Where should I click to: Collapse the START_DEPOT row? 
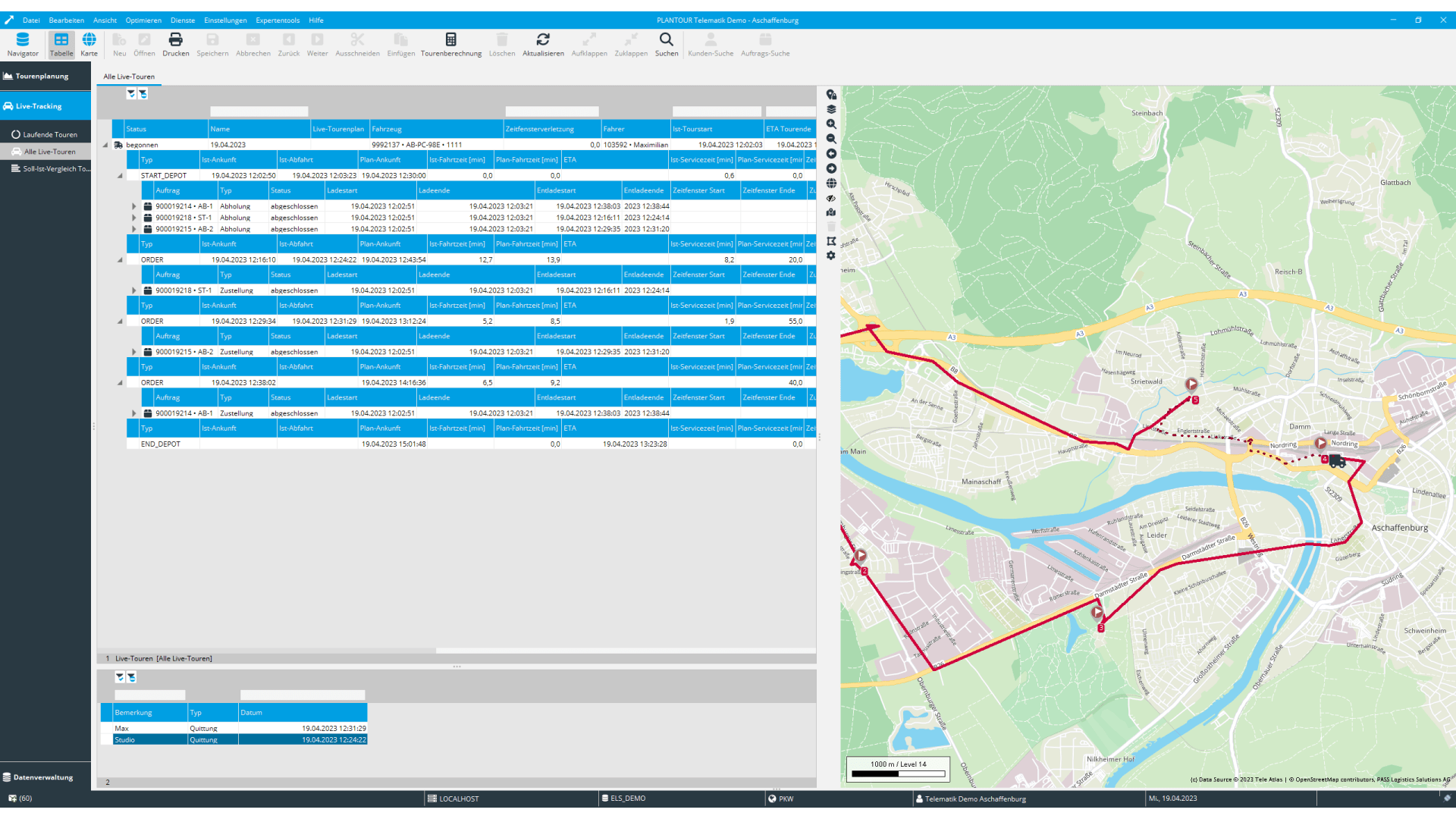[120, 176]
